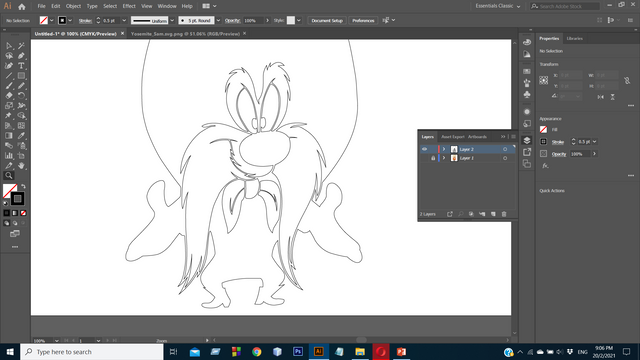Expand Layer 2 disclosure arrow
The width and height of the screenshot is (640, 360).
point(444,149)
